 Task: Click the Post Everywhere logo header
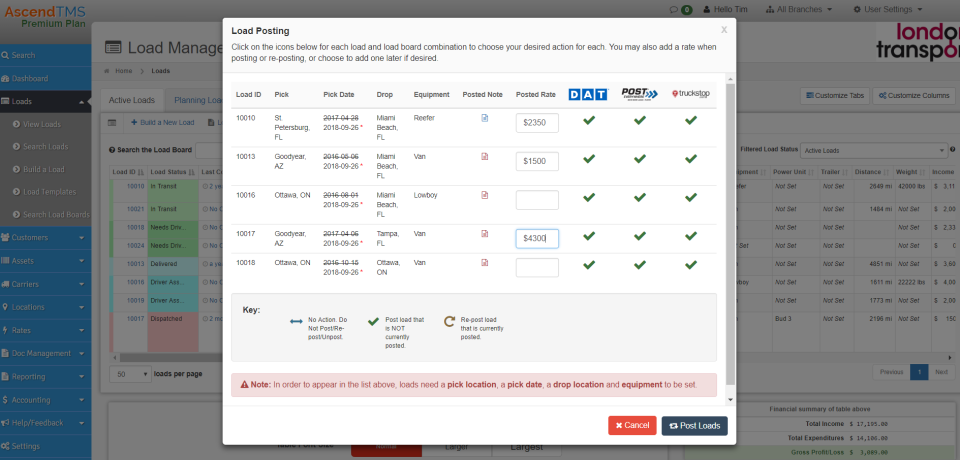coord(640,94)
